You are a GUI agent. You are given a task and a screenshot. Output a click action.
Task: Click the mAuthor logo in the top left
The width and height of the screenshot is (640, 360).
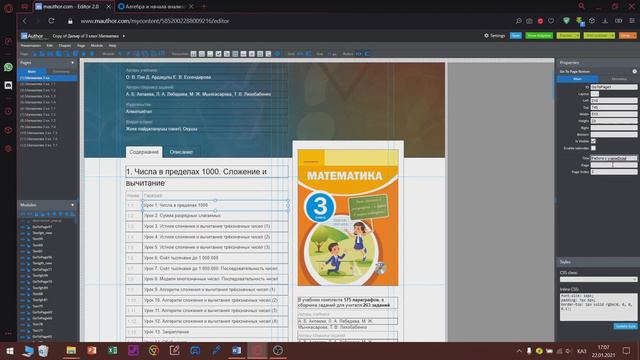[32, 36]
